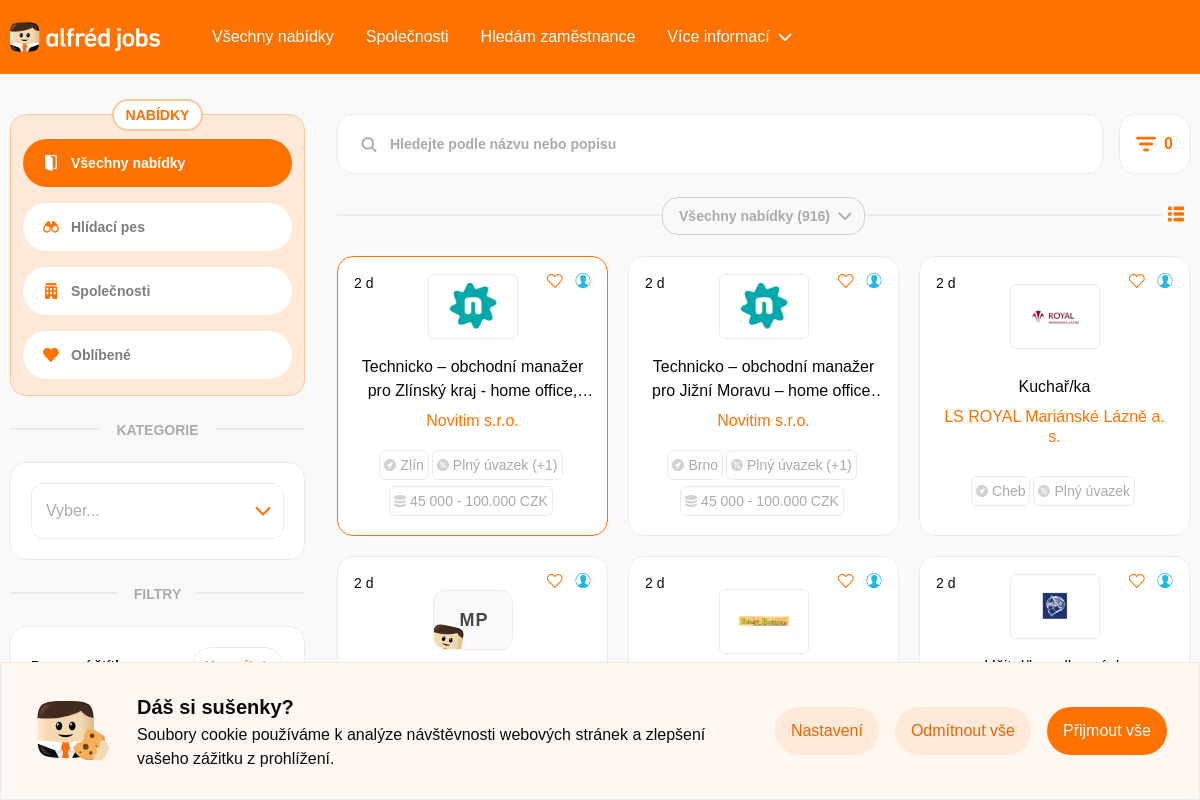Click Odmítnout vše cookies
This screenshot has width=1200, height=800.
coord(963,731)
